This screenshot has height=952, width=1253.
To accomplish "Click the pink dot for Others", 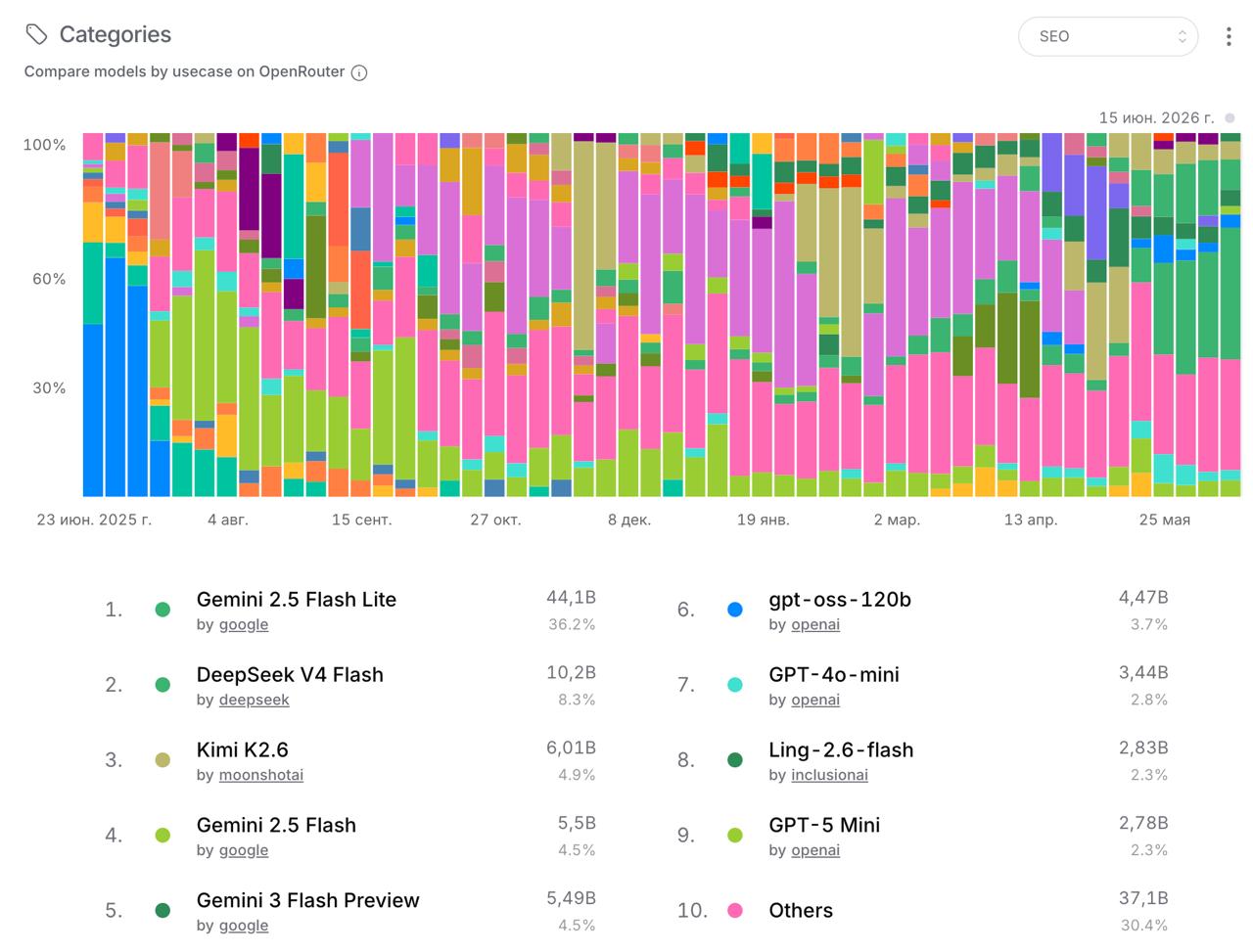I will tap(735, 911).
